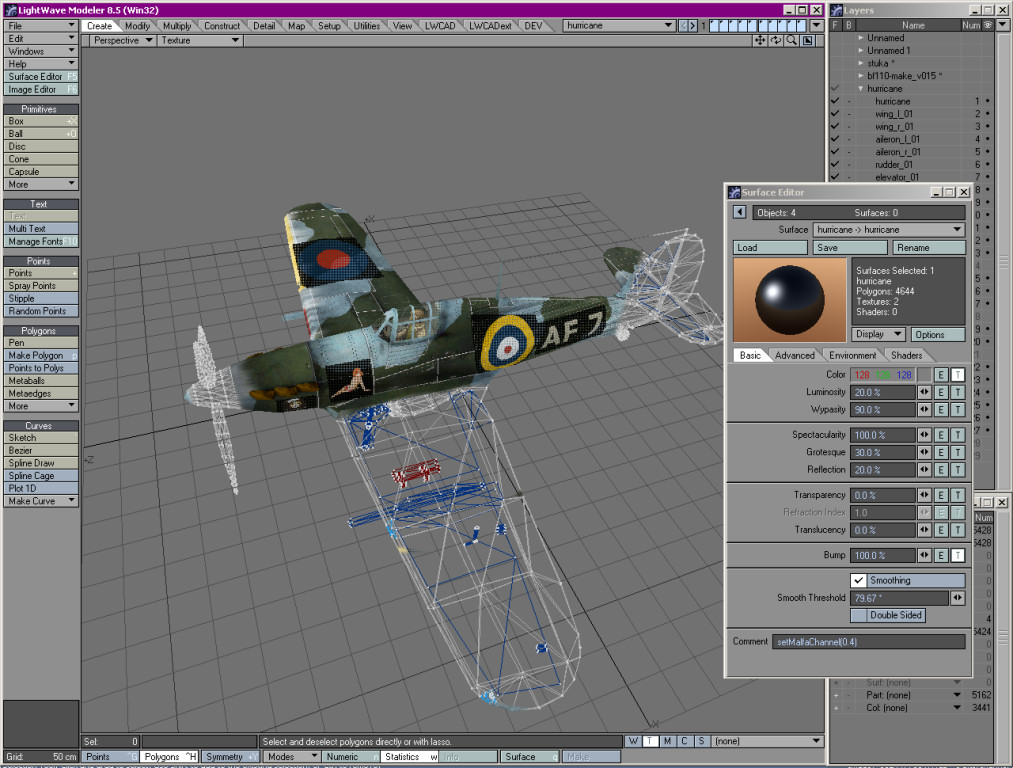Select next layer set arrow

[x=691, y=25]
